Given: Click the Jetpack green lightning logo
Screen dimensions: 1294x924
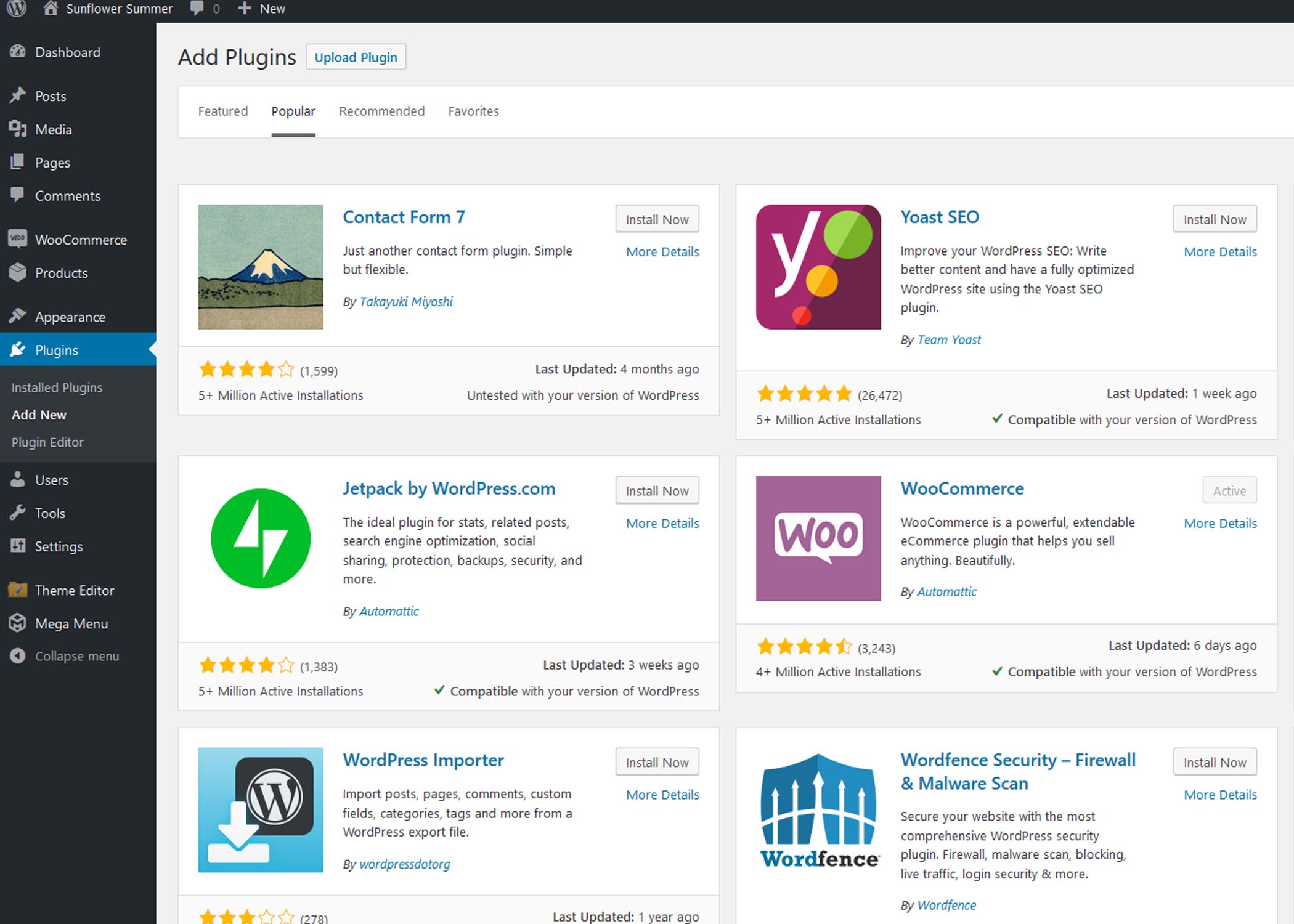Looking at the screenshot, I should click(x=261, y=538).
